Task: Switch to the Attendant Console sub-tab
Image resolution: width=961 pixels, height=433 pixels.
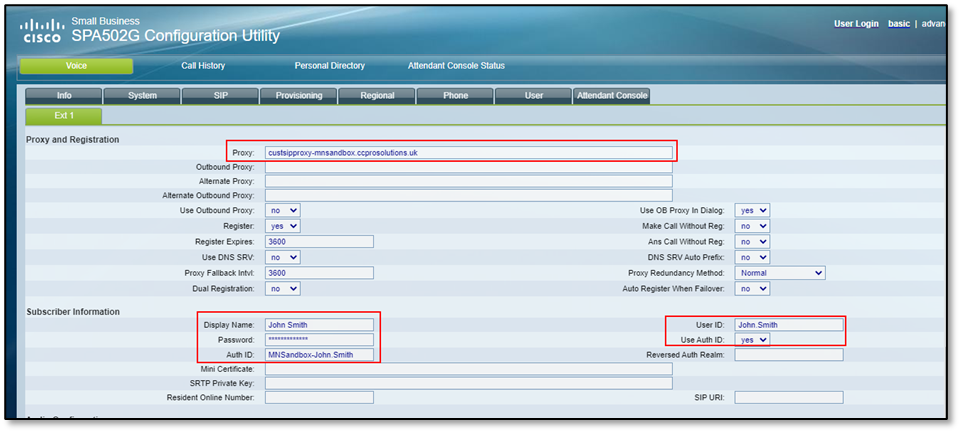Action: 612,96
